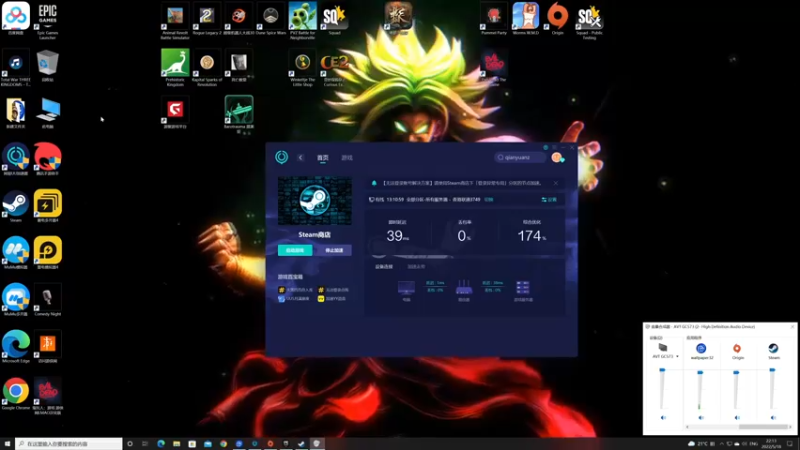
Task: Switch to the first home tab in the accelerator
Action: point(322,158)
